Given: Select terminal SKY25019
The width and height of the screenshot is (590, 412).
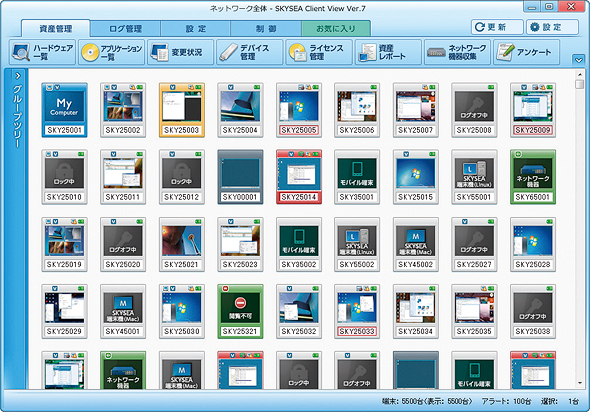Looking at the screenshot, I should [64, 244].
